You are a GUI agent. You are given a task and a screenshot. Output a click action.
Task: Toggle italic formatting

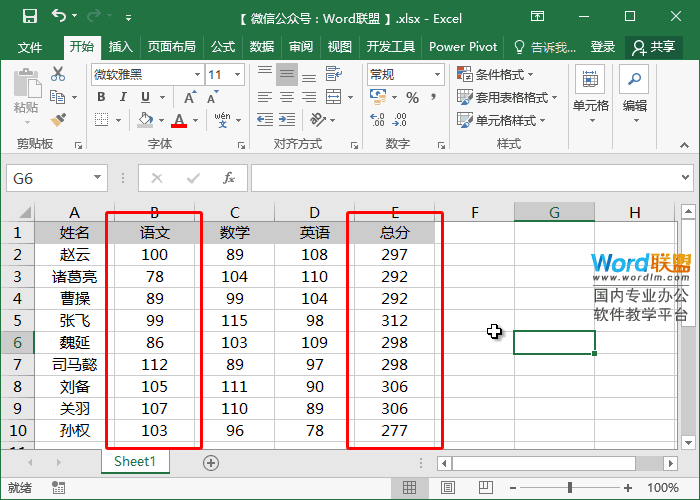(x=121, y=97)
